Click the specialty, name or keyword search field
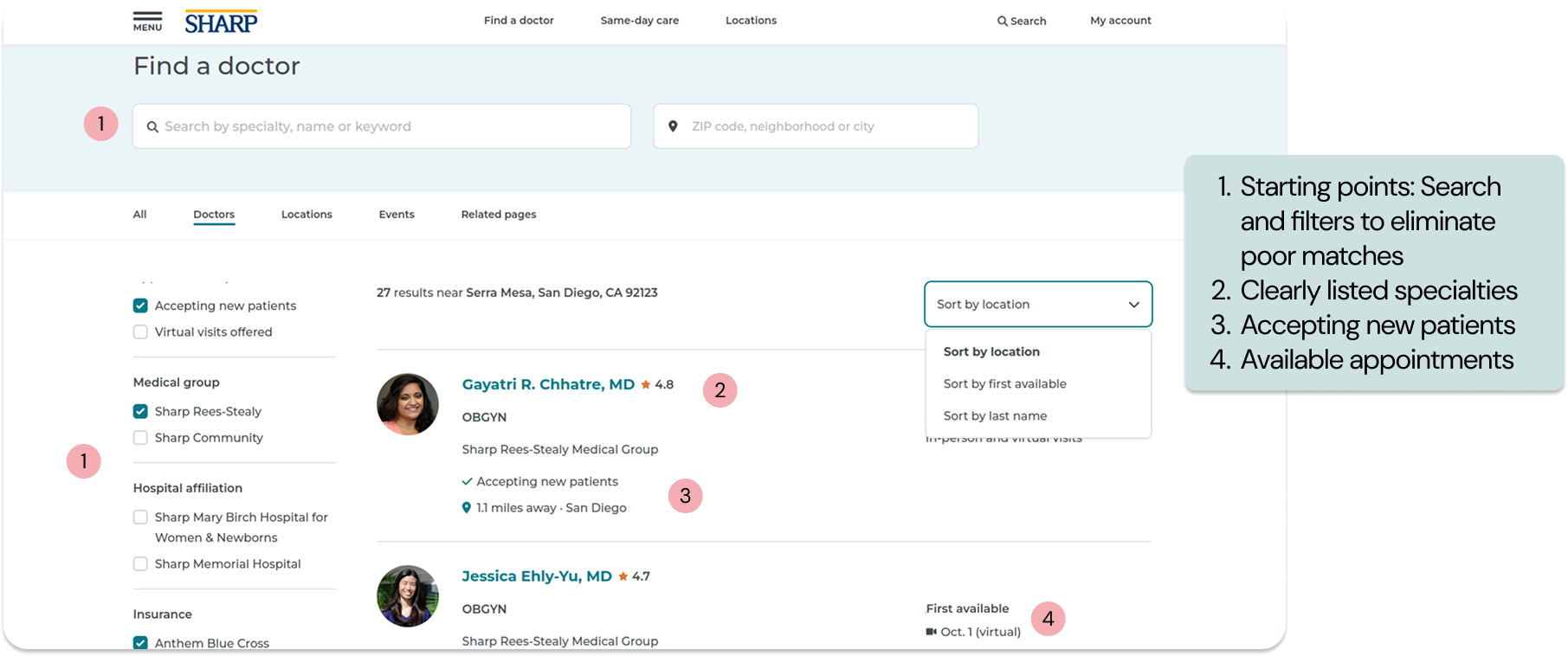The image size is (1568, 656). pyautogui.click(x=382, y=126)
